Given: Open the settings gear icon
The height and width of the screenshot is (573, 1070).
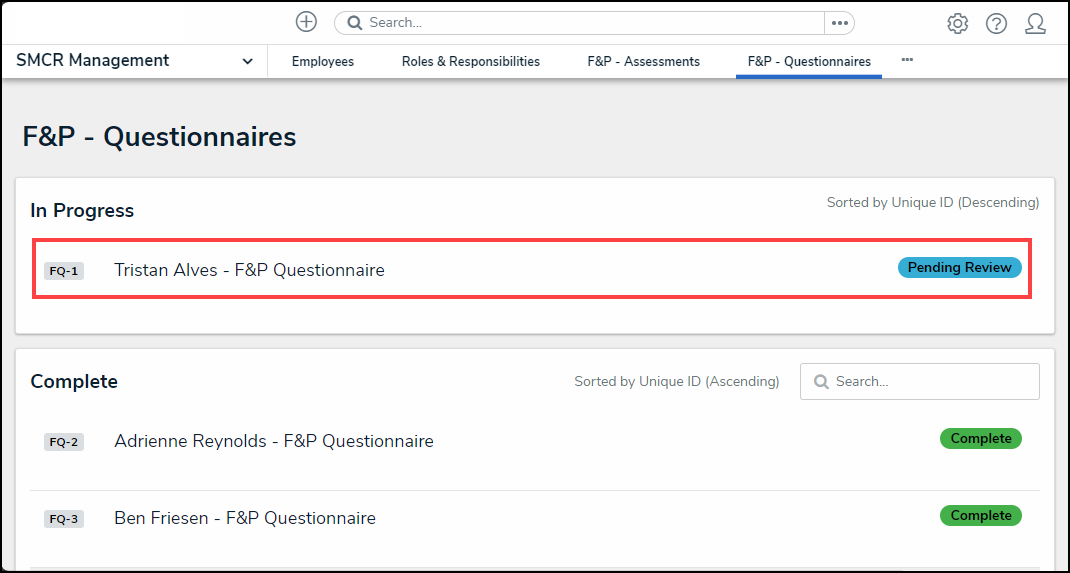Looking at the screenshot, I should 957,24.
